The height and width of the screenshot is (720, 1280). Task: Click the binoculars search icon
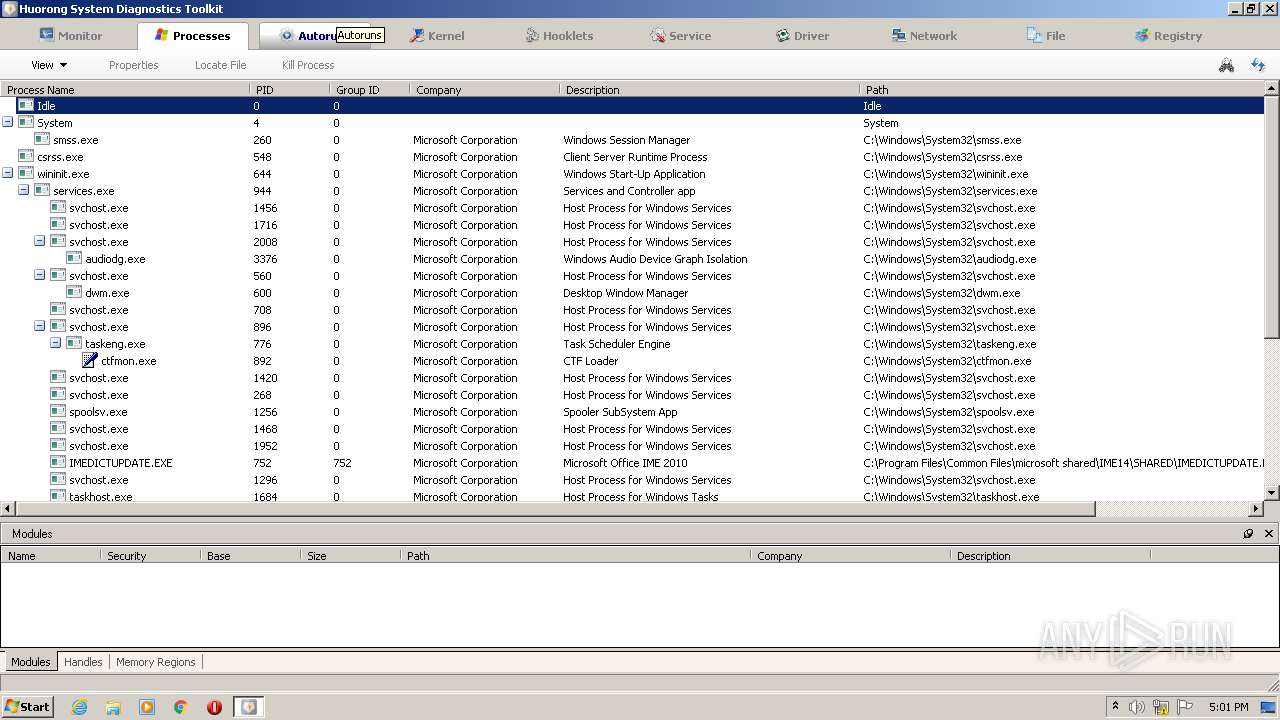1226,65
